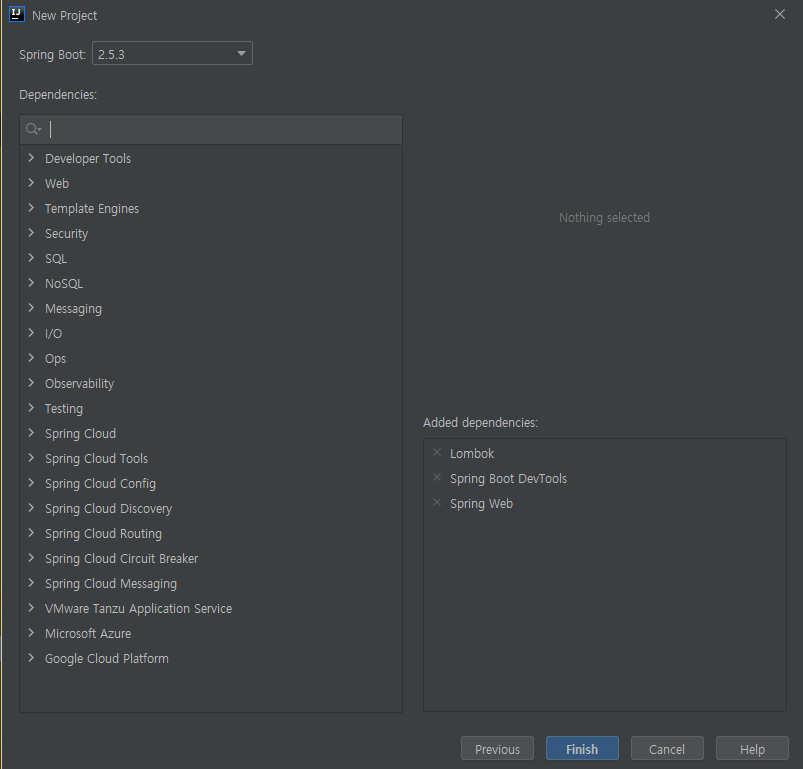803x769 pixels.
Task: Expand the Template Engines category
Action: coord(31,208)
